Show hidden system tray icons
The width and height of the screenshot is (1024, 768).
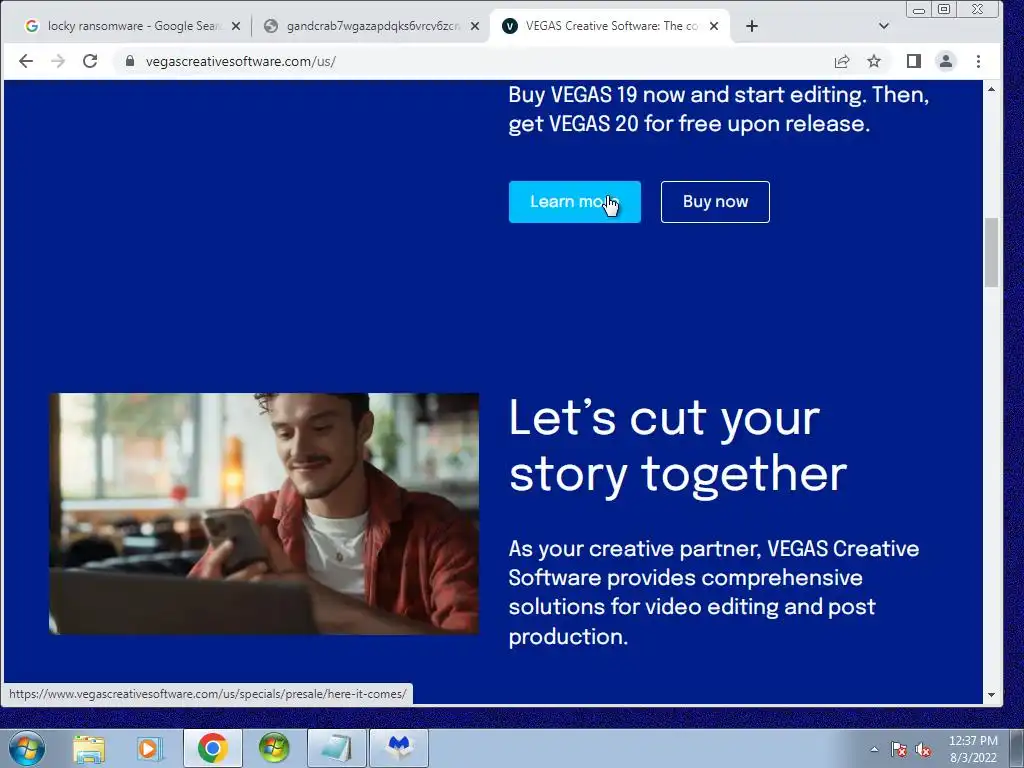pyautogui.click(x=874, y=750)
